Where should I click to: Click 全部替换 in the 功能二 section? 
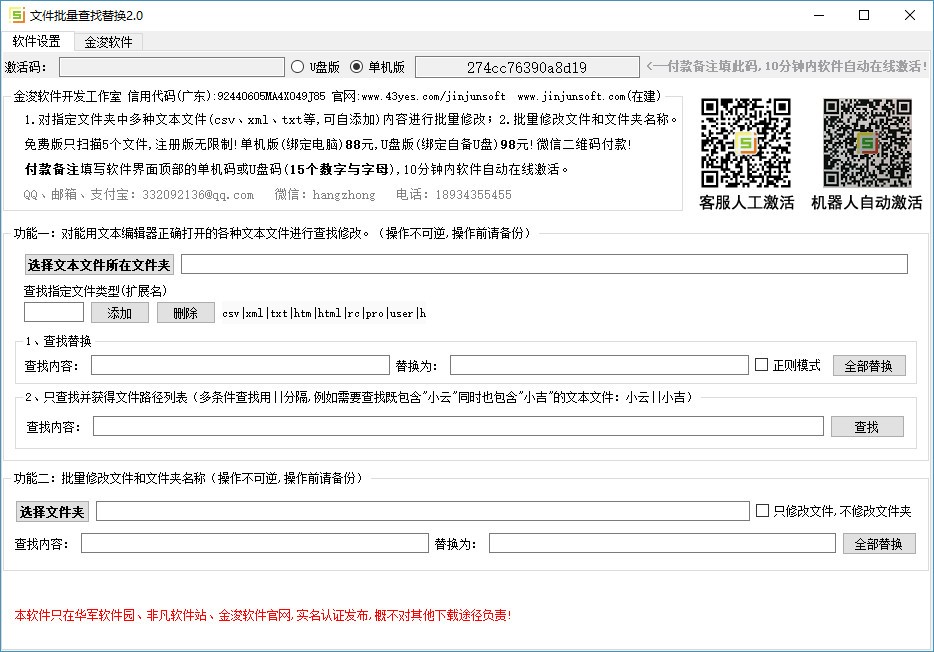pos(879,544)
